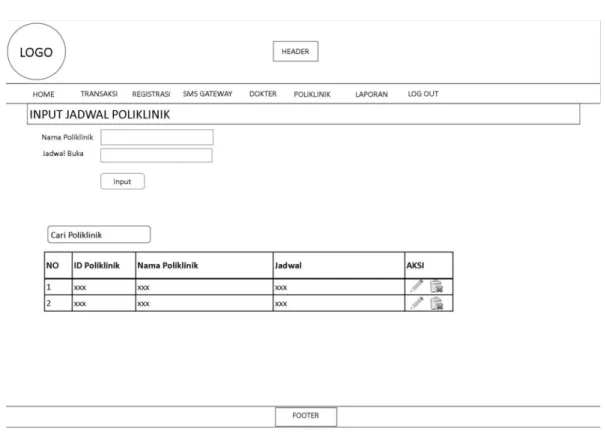
Task: Click the Nama Poliklinik column header
Action: point(204,265)
